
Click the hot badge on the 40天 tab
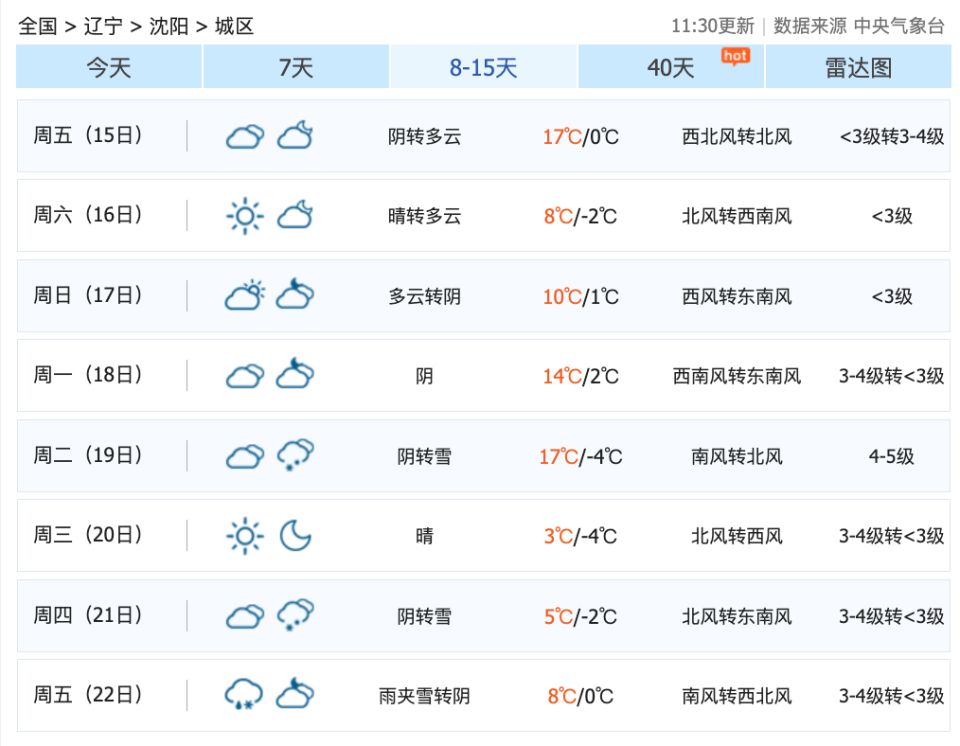click(x=736, y=57)
